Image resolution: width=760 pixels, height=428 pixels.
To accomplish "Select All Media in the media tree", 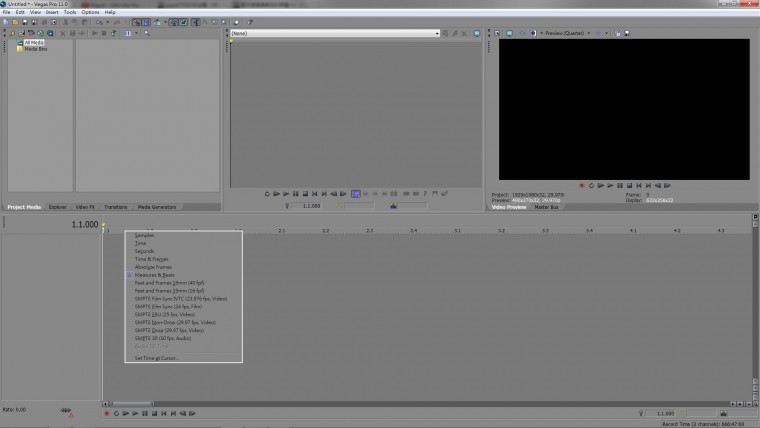I will 34,43.
